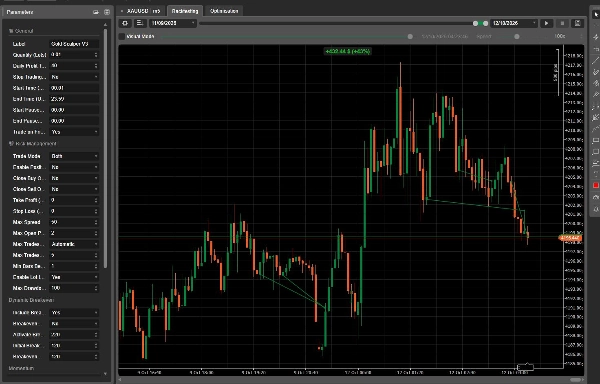Screen dimensions: 600x384
Task: Click Parameters scrollbar up arrow
Action: [106, 25]
